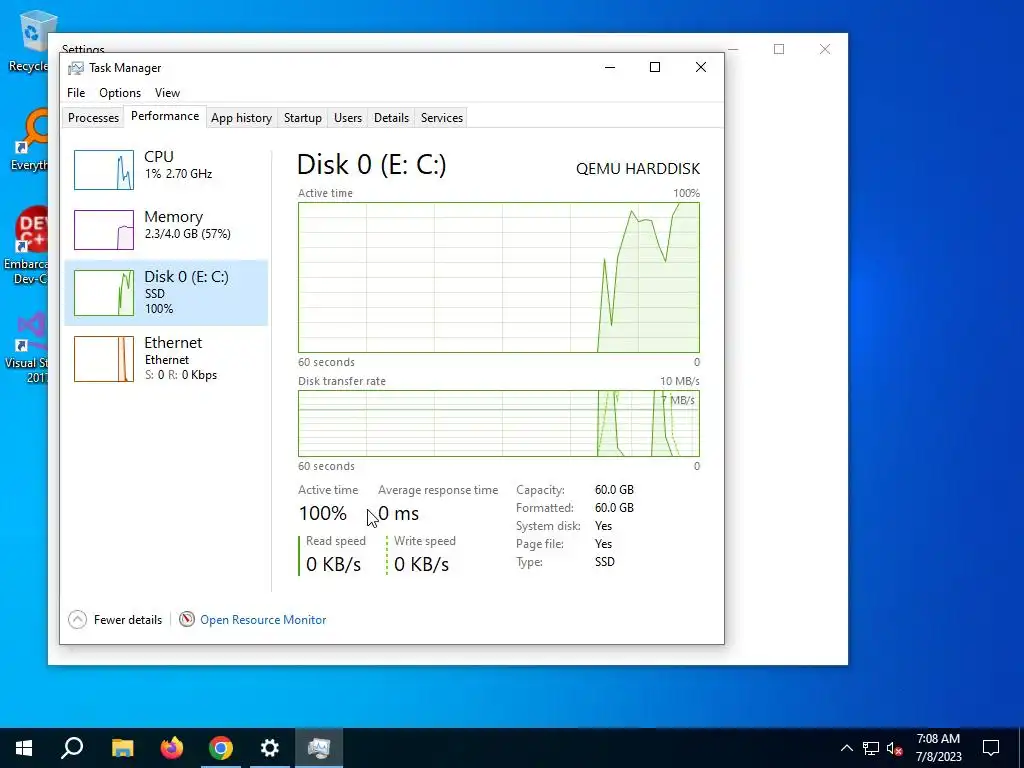Maximize the Settings window behind
Screen dimensions: 1024x768
779,49
